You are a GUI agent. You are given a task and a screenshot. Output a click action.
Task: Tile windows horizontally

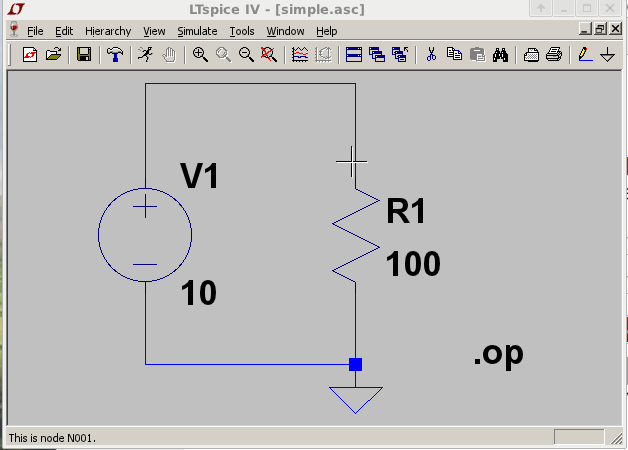354,54
